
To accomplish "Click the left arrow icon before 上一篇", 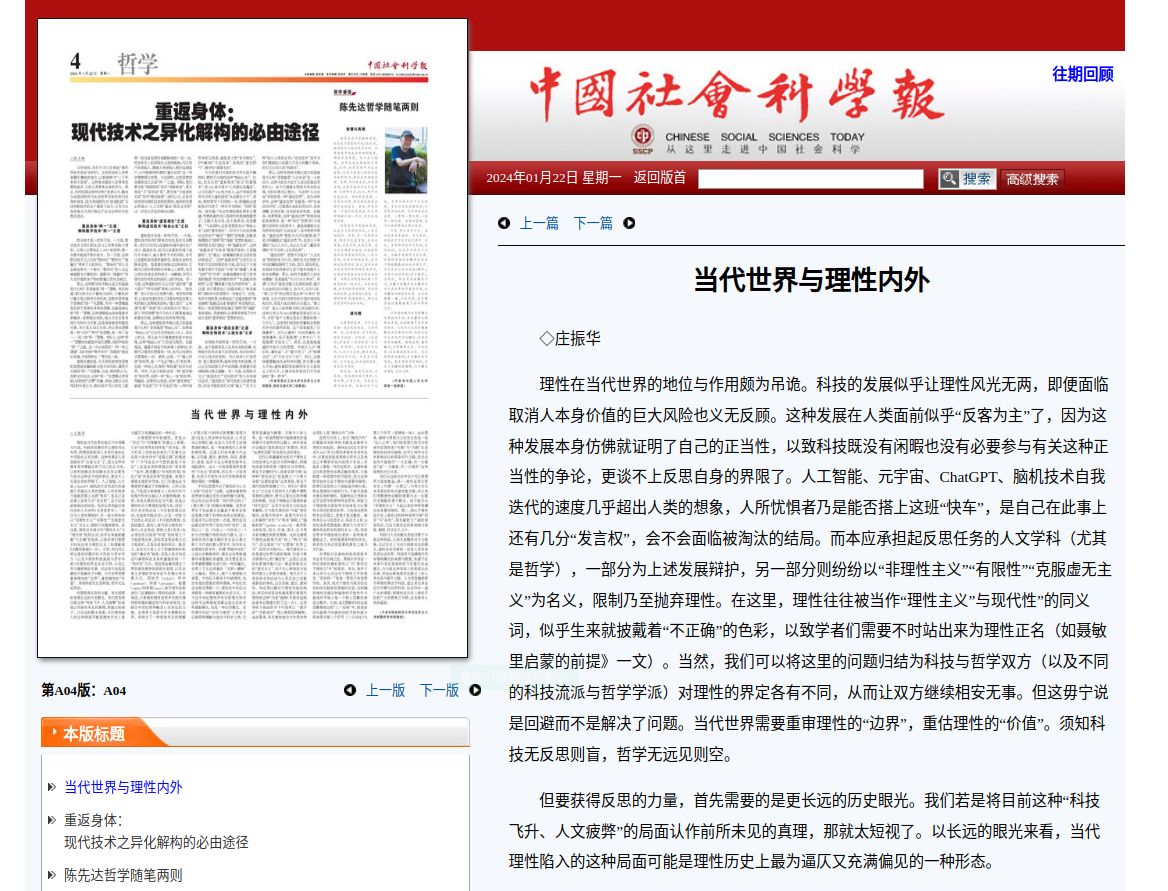I will (504, 223).
